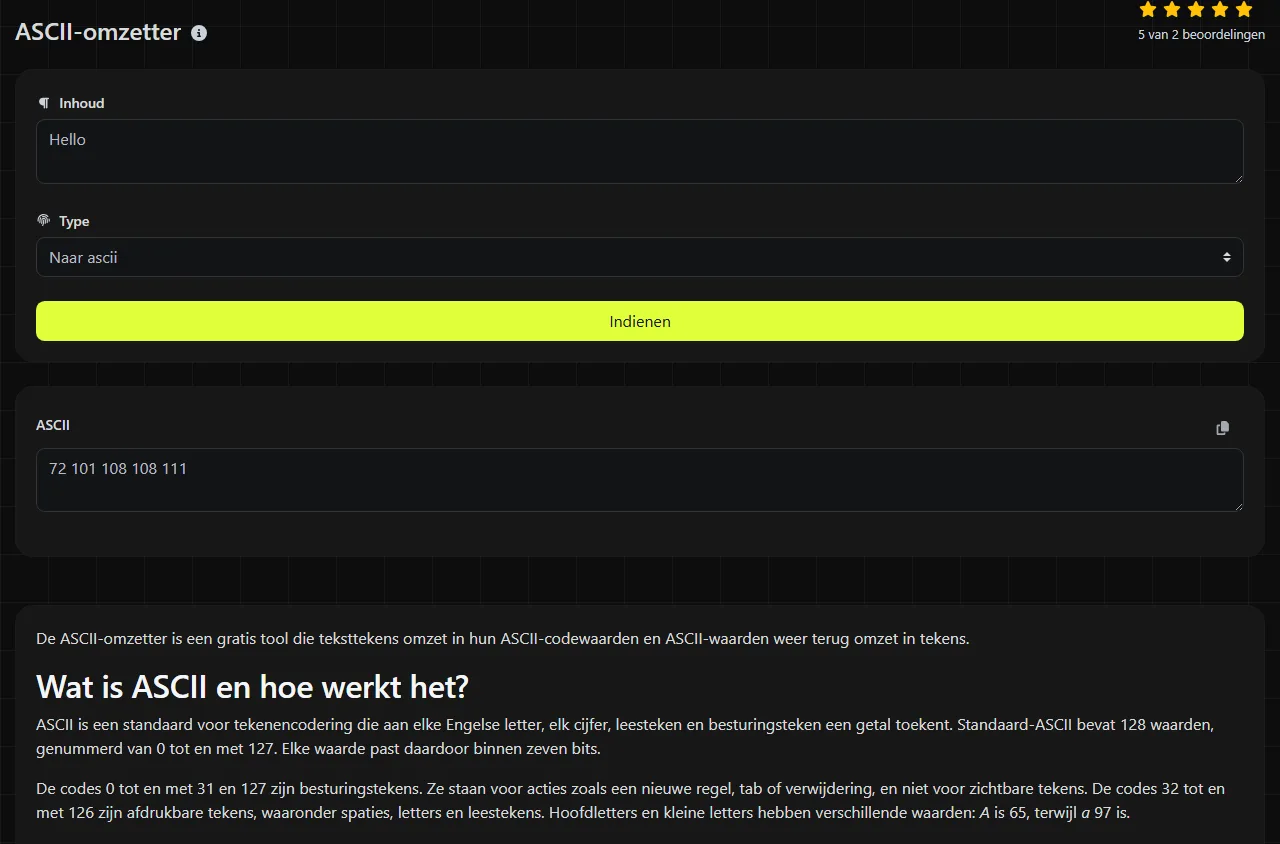Click the ASCII-omzetter page title
Image resolution: width=1280 pixels, height=844 pixels.
[98, 32]
